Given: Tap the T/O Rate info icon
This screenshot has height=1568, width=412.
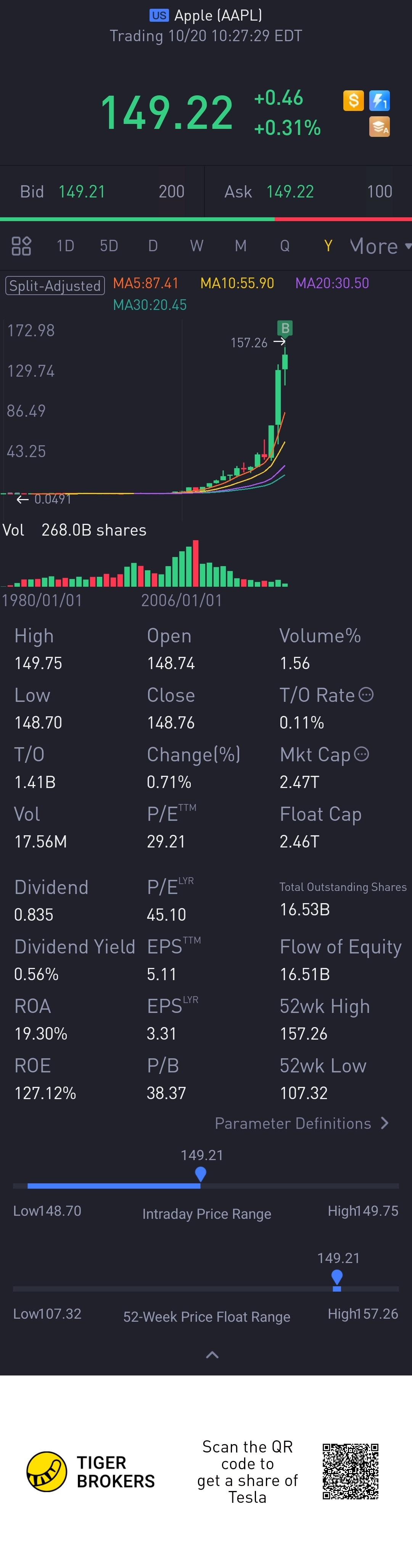Looking at the screenshot, I should coord(366,695).
